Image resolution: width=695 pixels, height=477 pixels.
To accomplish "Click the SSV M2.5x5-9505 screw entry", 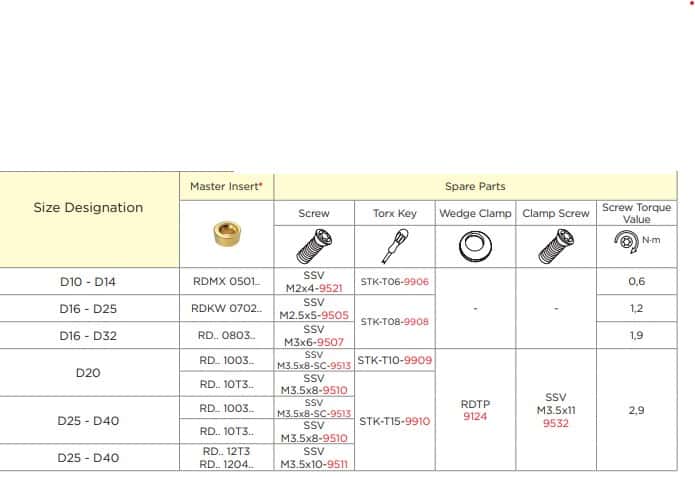I will click(314, 308).
